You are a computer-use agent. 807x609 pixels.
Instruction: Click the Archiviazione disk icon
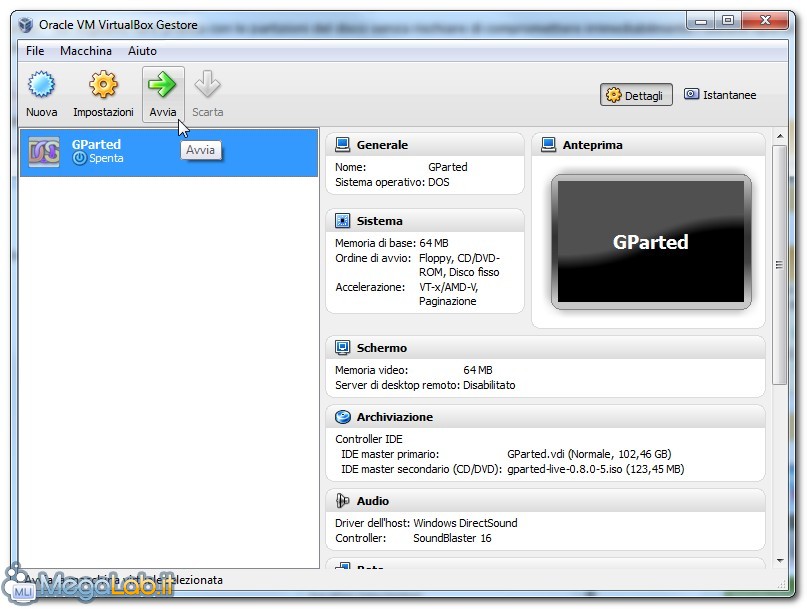(343, 417)
